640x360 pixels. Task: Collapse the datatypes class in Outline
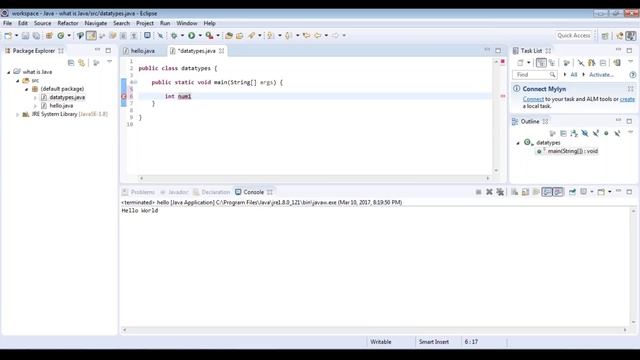coord(518,143)
